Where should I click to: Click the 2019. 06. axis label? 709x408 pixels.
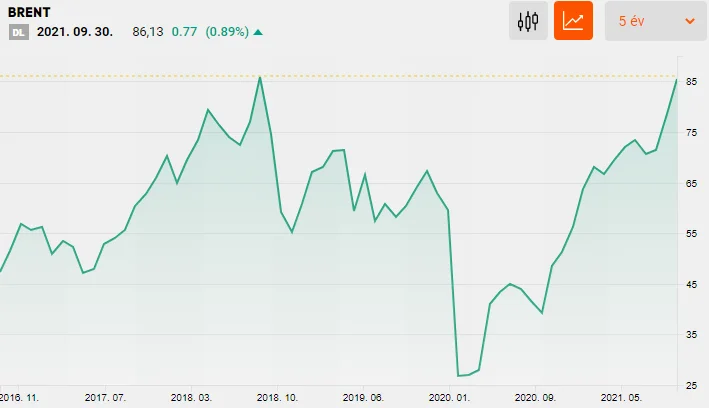click(363, 398)
